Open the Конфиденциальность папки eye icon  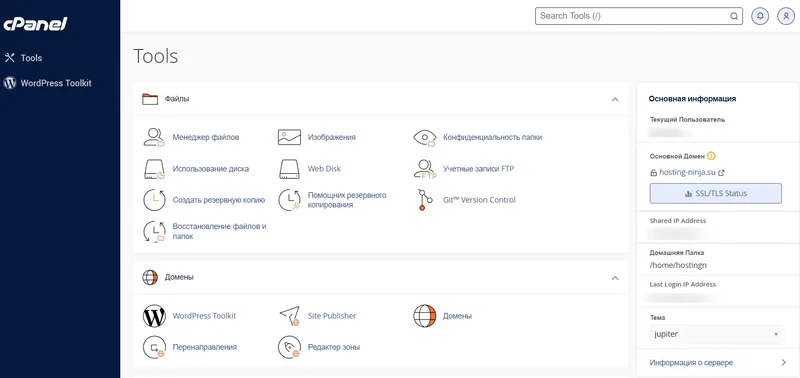[x=424, y=138]
